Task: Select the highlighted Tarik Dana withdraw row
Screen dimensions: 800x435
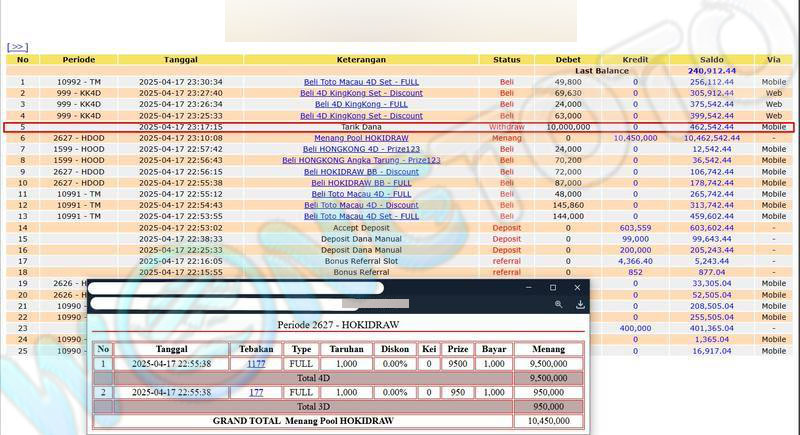Action: 361,127
